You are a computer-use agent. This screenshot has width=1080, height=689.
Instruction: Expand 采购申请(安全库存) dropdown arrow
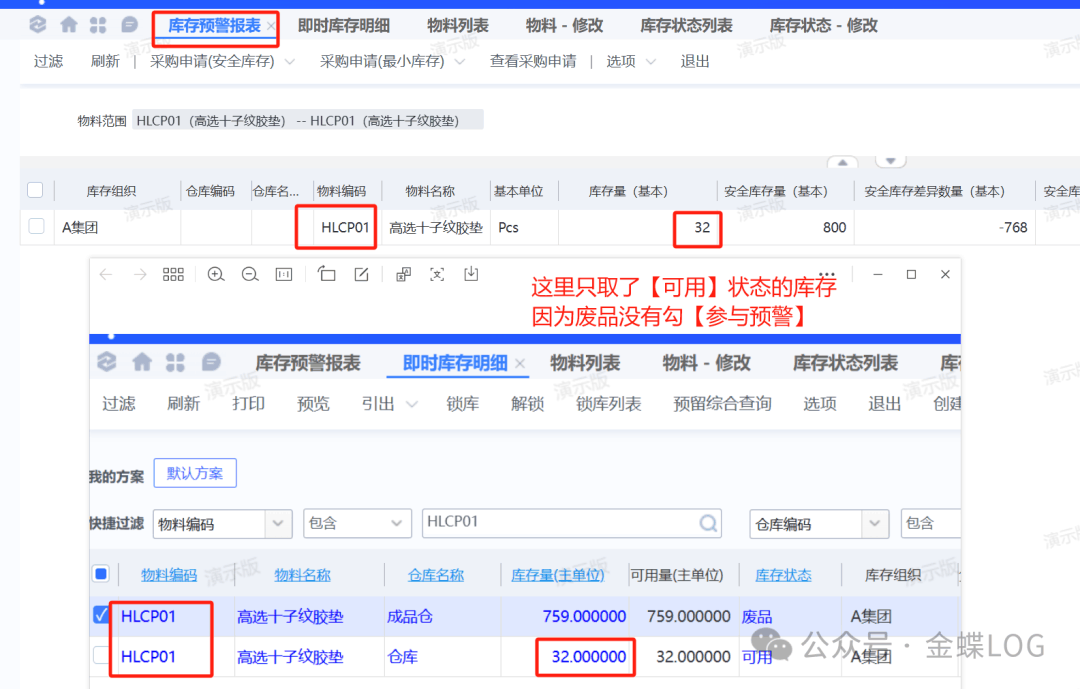click(x=290, y=62)
